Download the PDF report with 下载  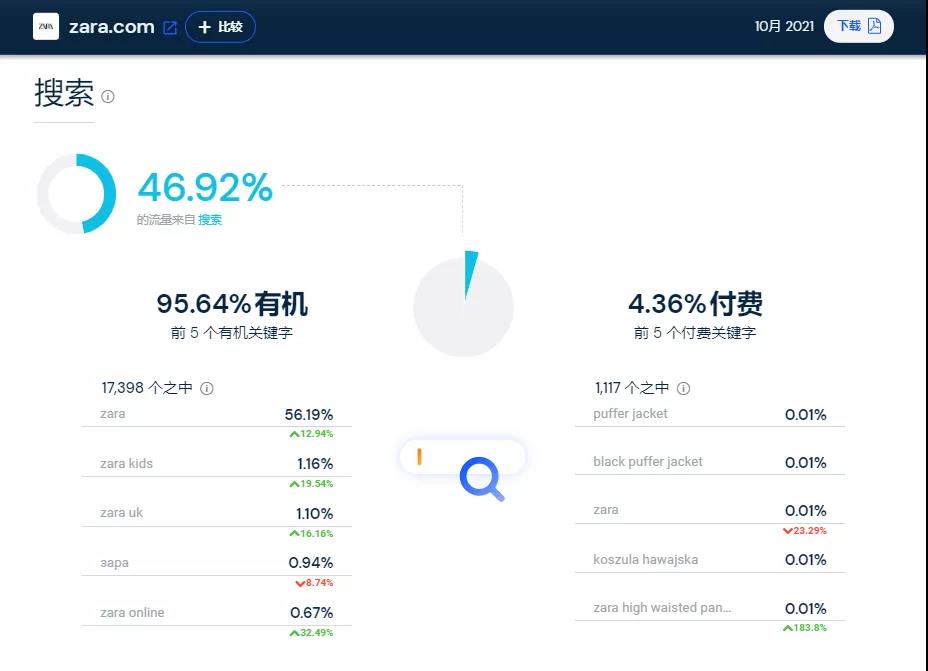859,26
